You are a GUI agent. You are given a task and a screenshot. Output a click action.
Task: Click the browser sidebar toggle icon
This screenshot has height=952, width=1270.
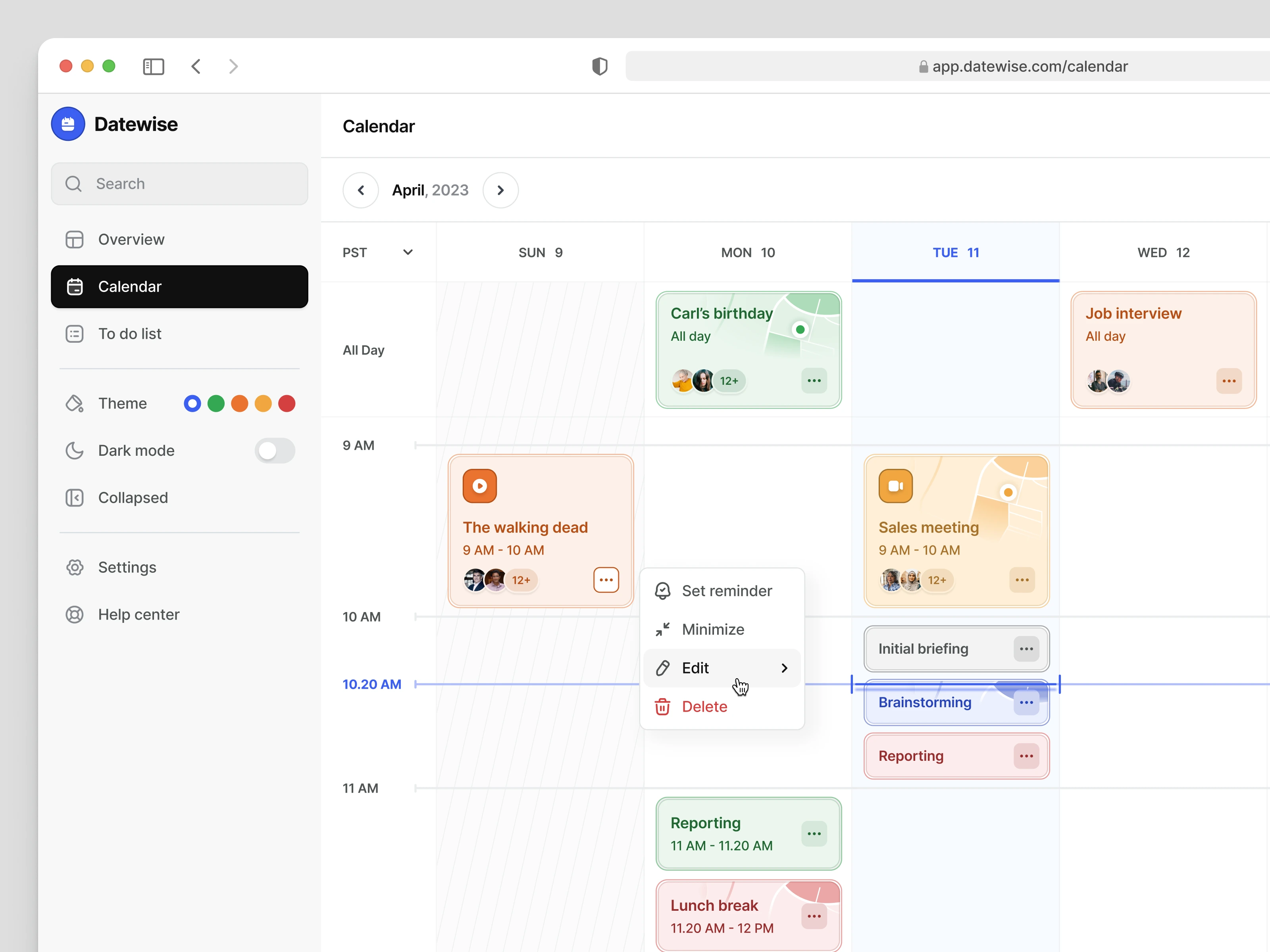click(x=153, y=67)
